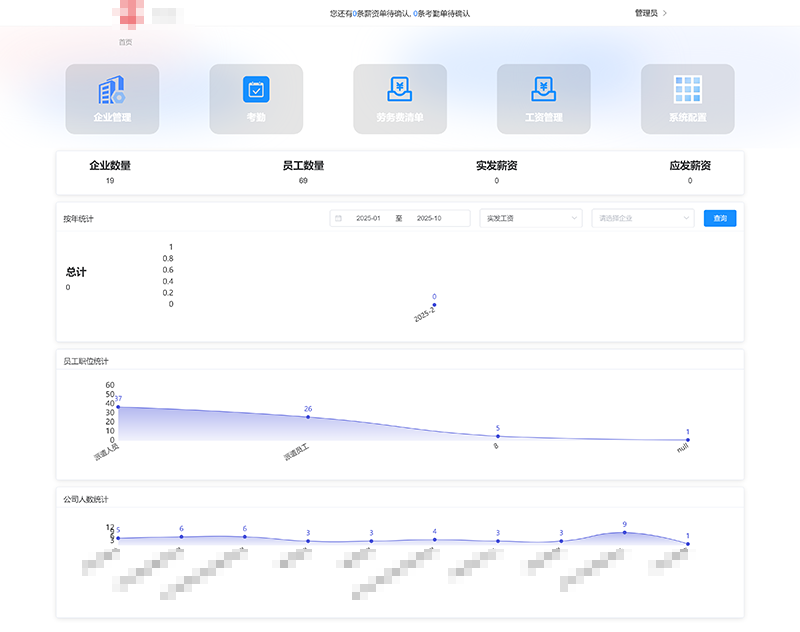This screenshot has height=632, width=800.
Task: Click data point valued 26 in 员工职位统计
Action: (308, 417)
